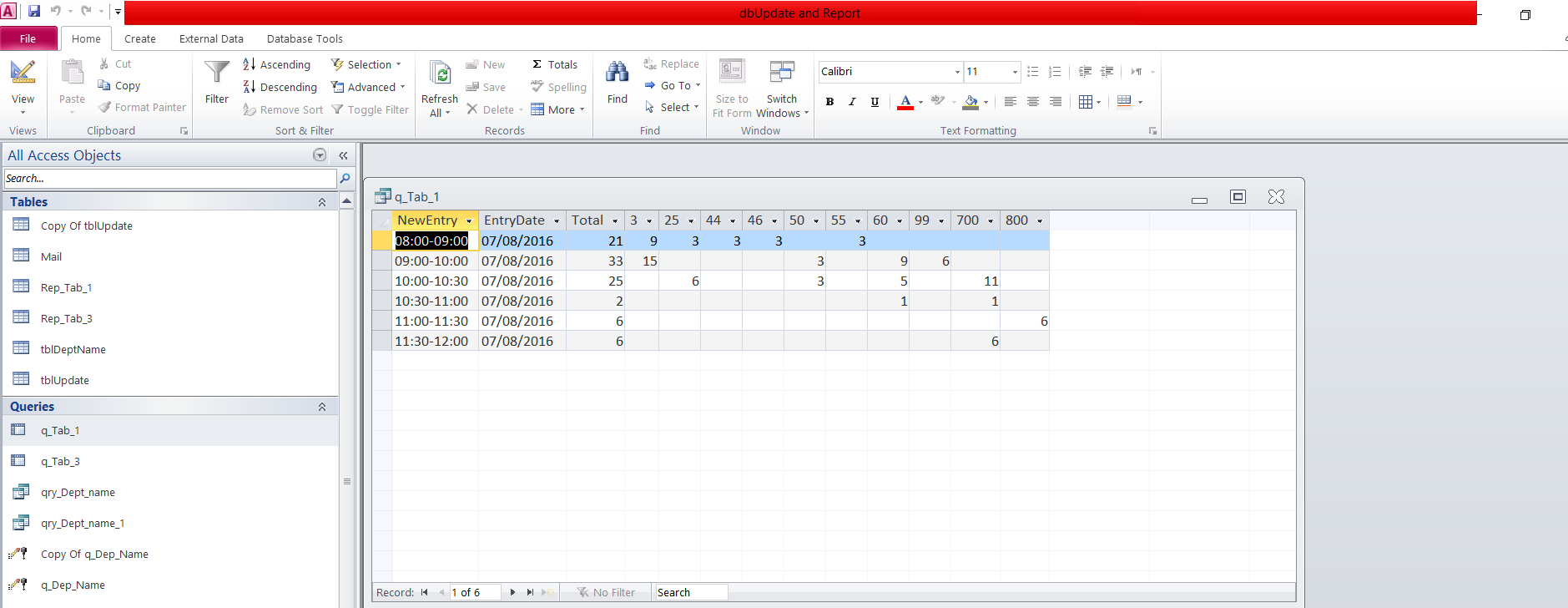This screenshot has height=608, width=1568.
Task: Open the tblUpdate table
Action: pos(65,380)
